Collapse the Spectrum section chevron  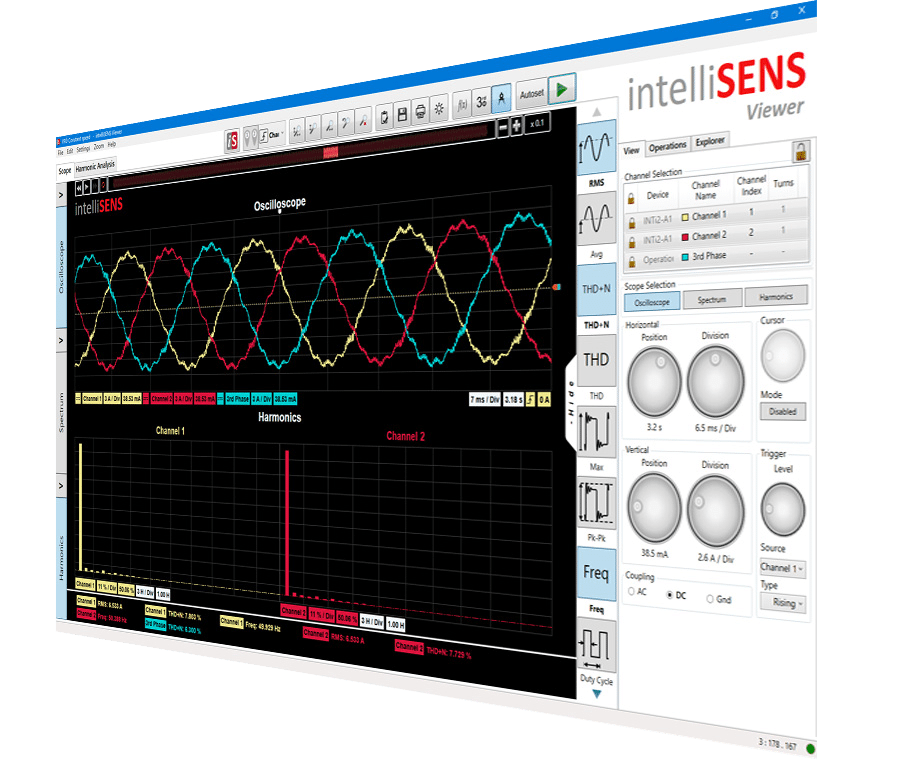coord(61,340)
